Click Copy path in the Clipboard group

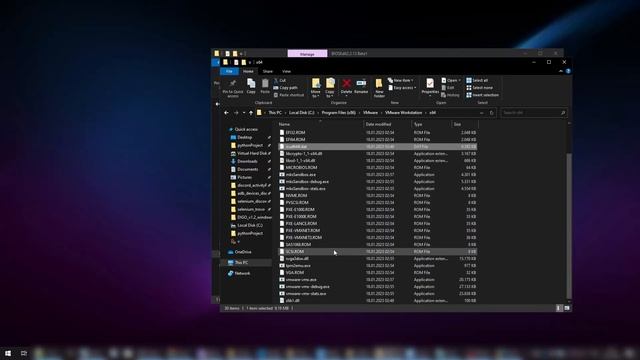point(286,88)
